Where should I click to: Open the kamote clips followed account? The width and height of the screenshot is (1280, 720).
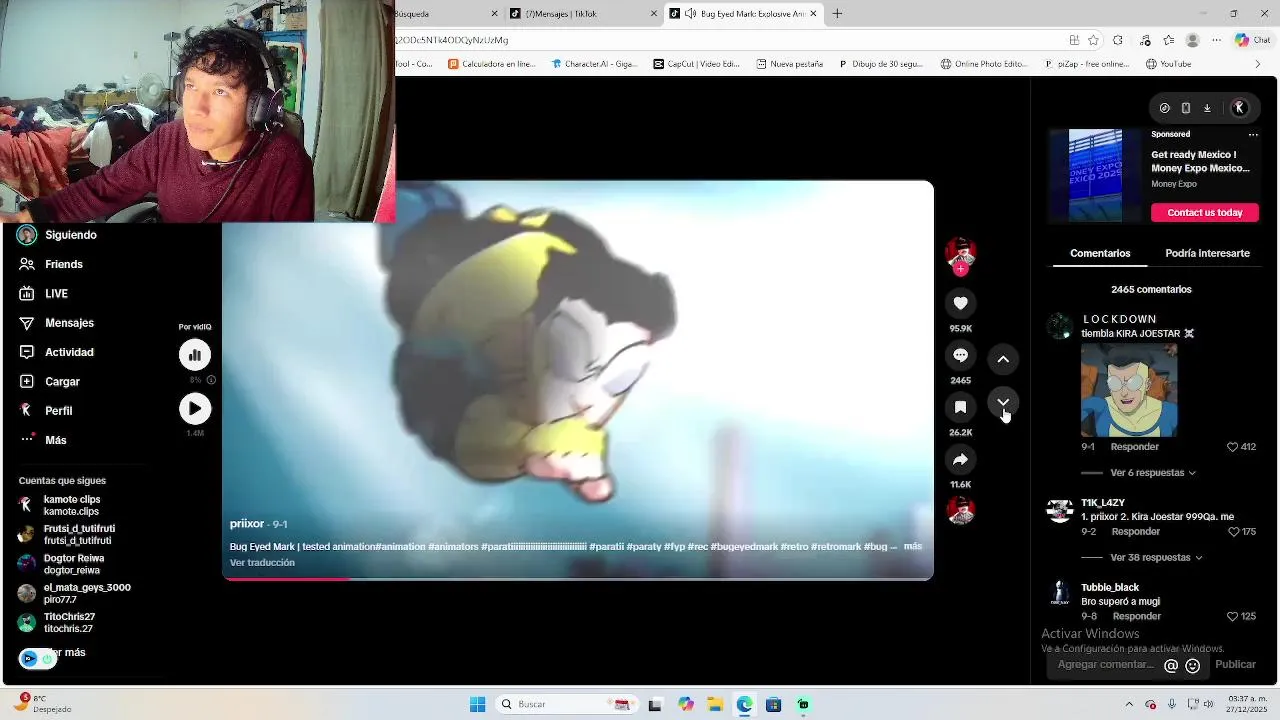tap(60, 505)
